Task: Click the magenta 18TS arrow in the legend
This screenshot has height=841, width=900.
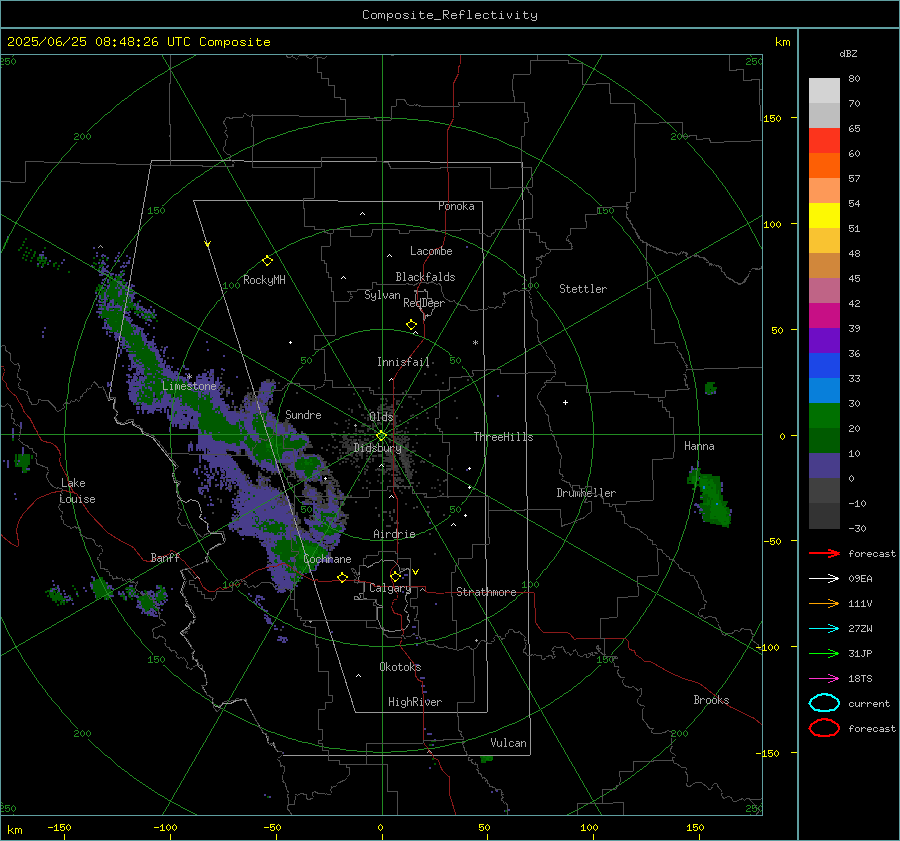Action: [824, 679]
